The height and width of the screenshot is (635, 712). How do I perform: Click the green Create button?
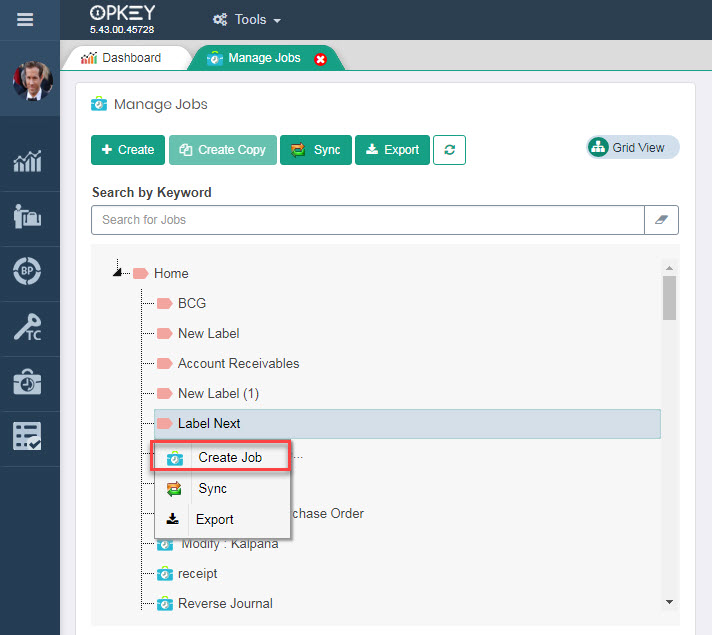(128, 150)
